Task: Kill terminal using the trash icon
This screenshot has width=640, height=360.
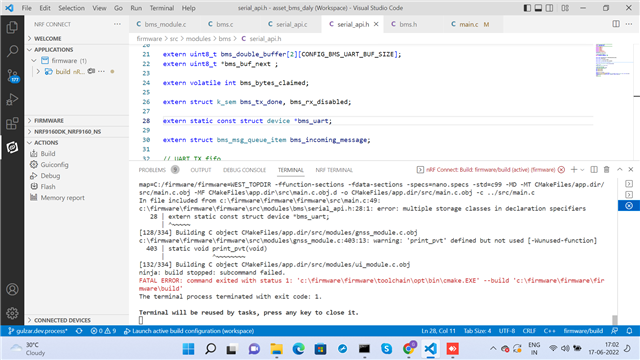Action: click(607, 169)
